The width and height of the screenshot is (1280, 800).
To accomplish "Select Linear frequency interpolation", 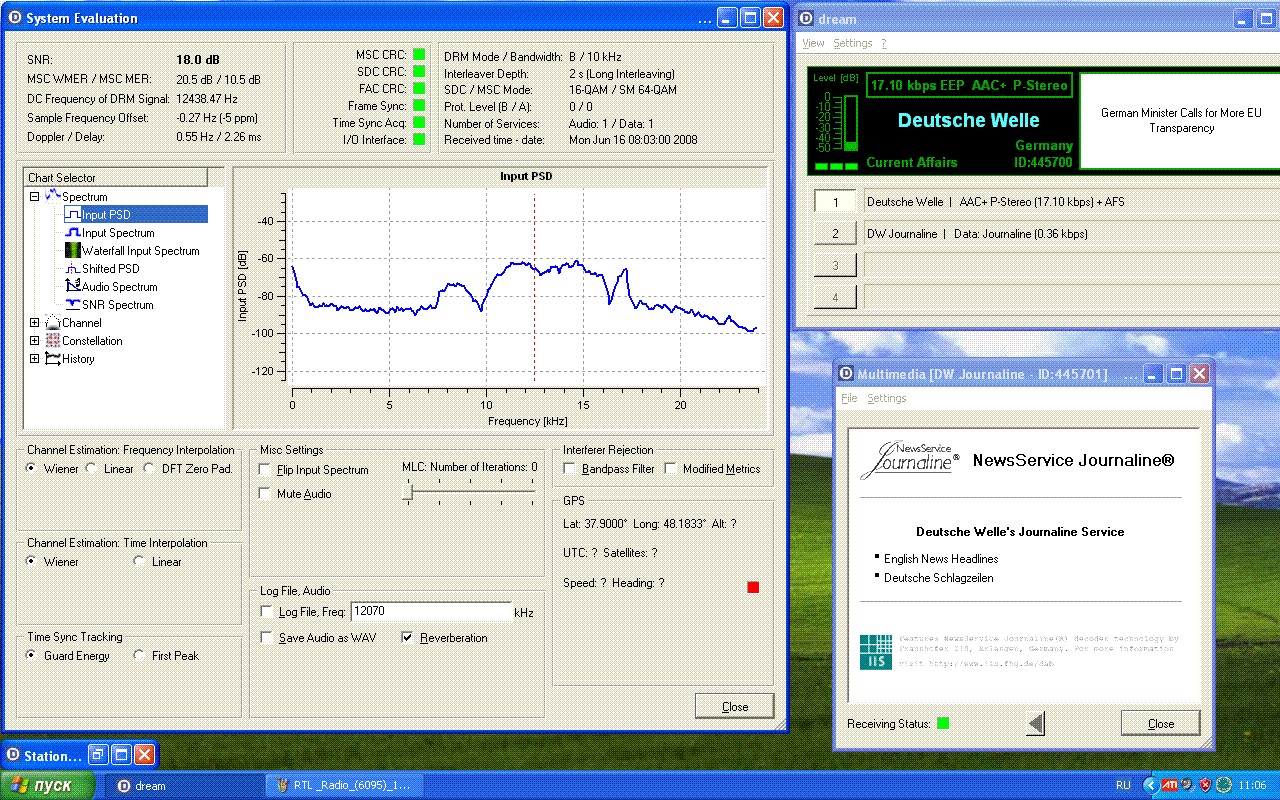I will pyautogui.click(x=92, y=468).
